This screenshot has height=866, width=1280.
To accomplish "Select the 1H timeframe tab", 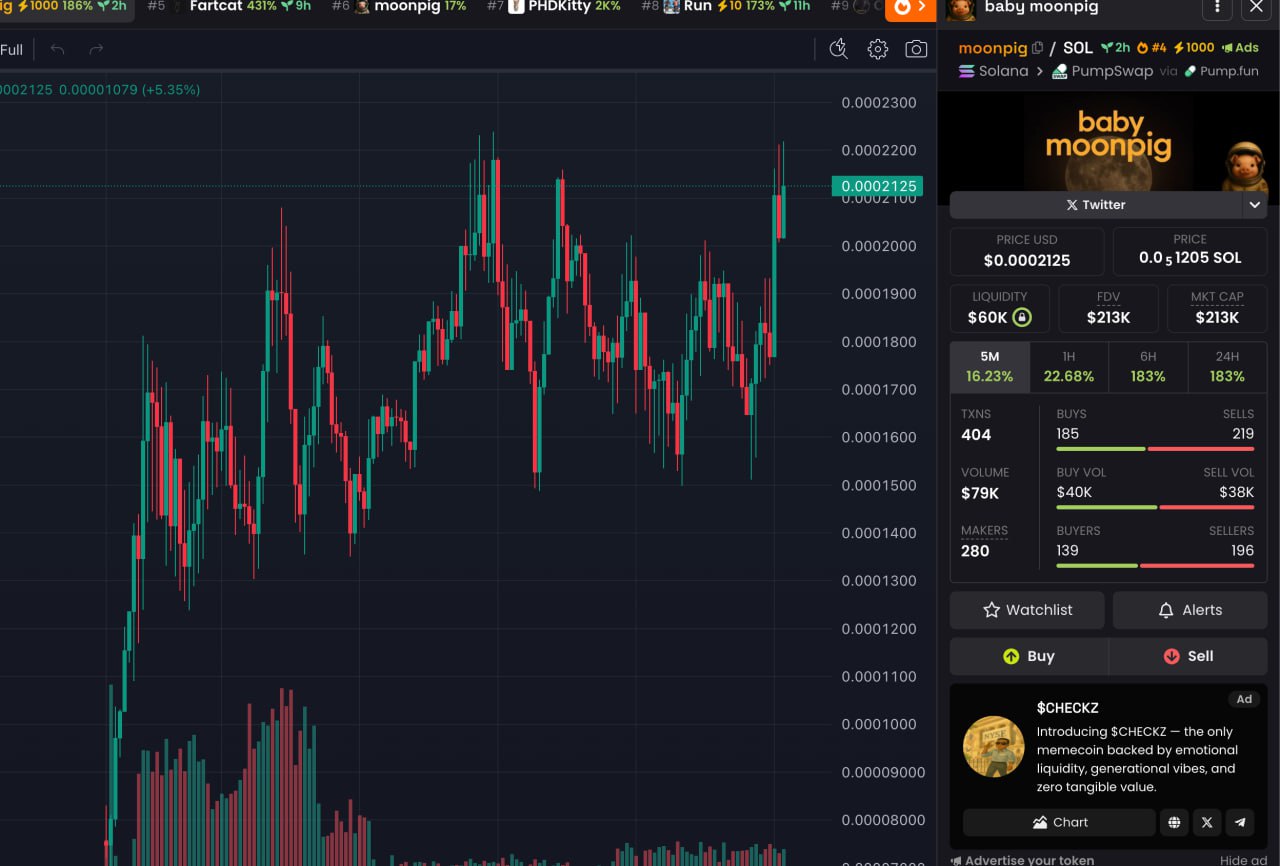I will pyautogui.click(x=1068, y=367).
